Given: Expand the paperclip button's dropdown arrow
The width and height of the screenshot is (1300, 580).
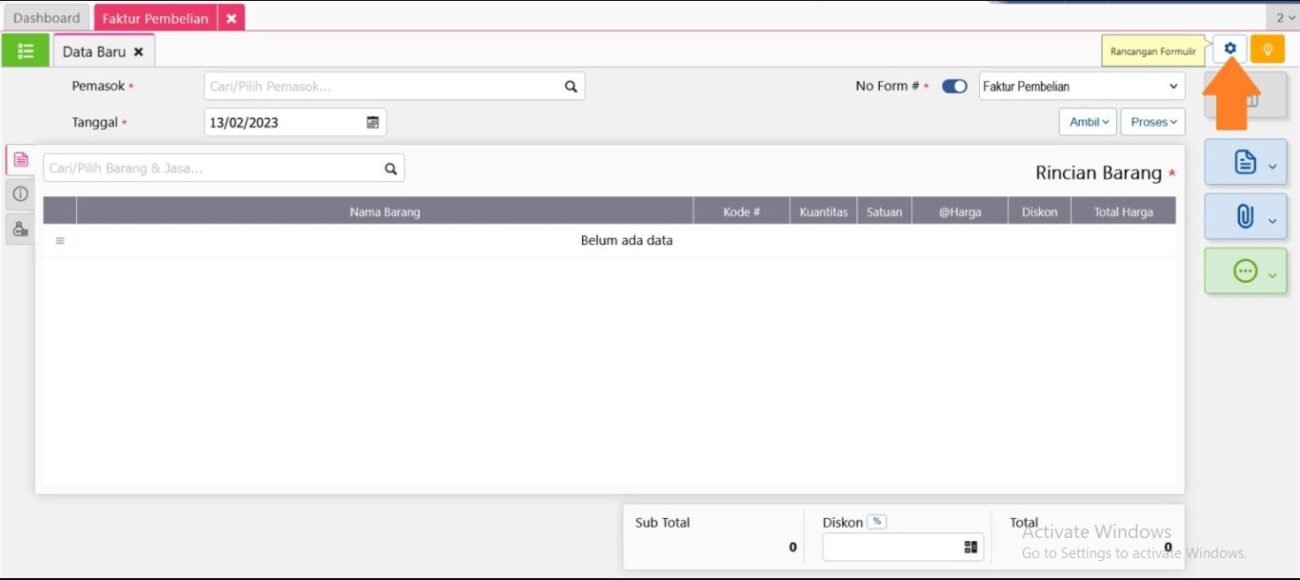Looking at the screenshot, I should pos(1272,221).
